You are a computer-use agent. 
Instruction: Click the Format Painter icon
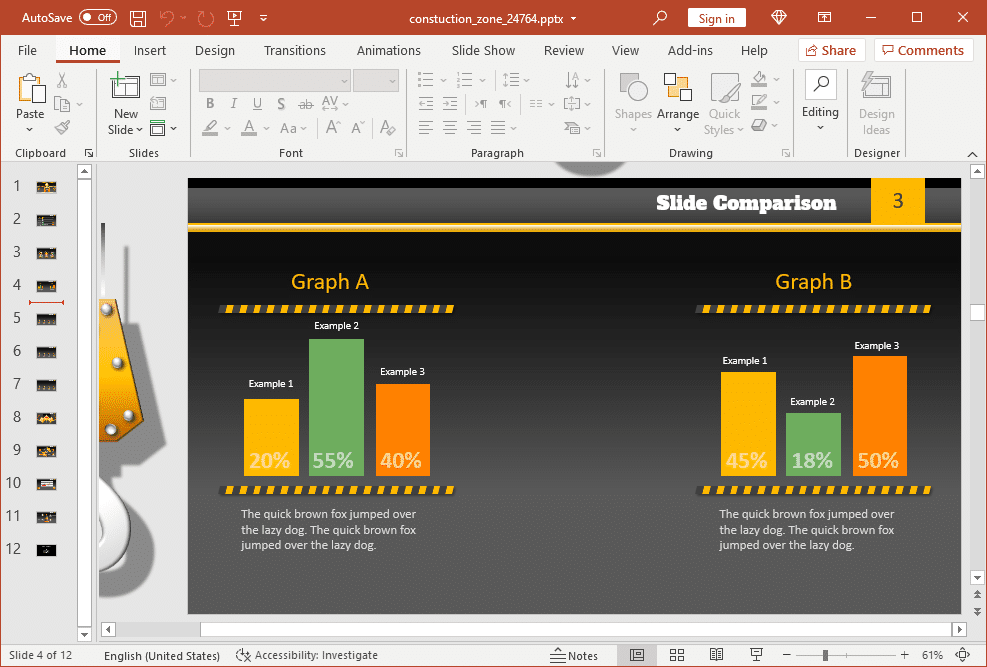coord(62,128)
